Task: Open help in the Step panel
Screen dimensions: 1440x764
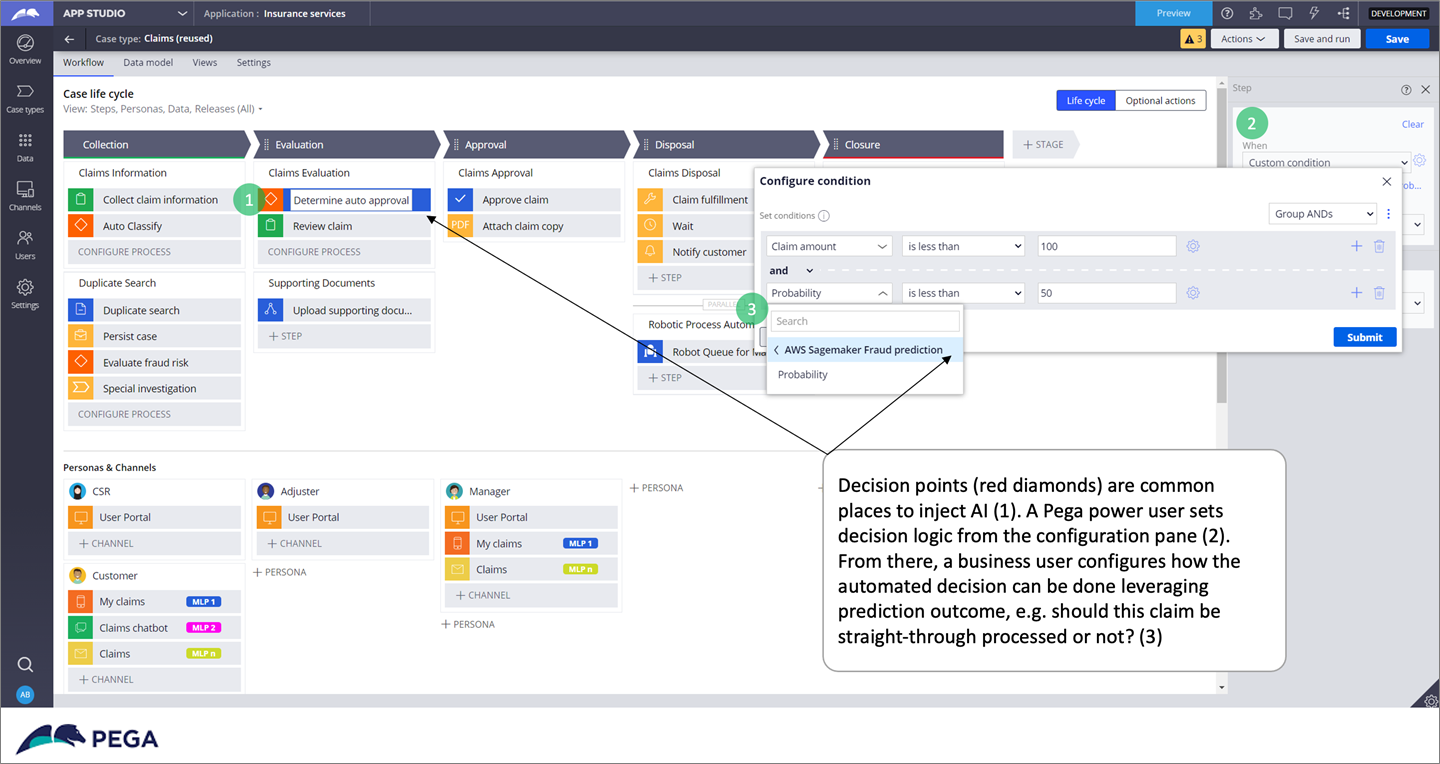Action: (1406, 90)
